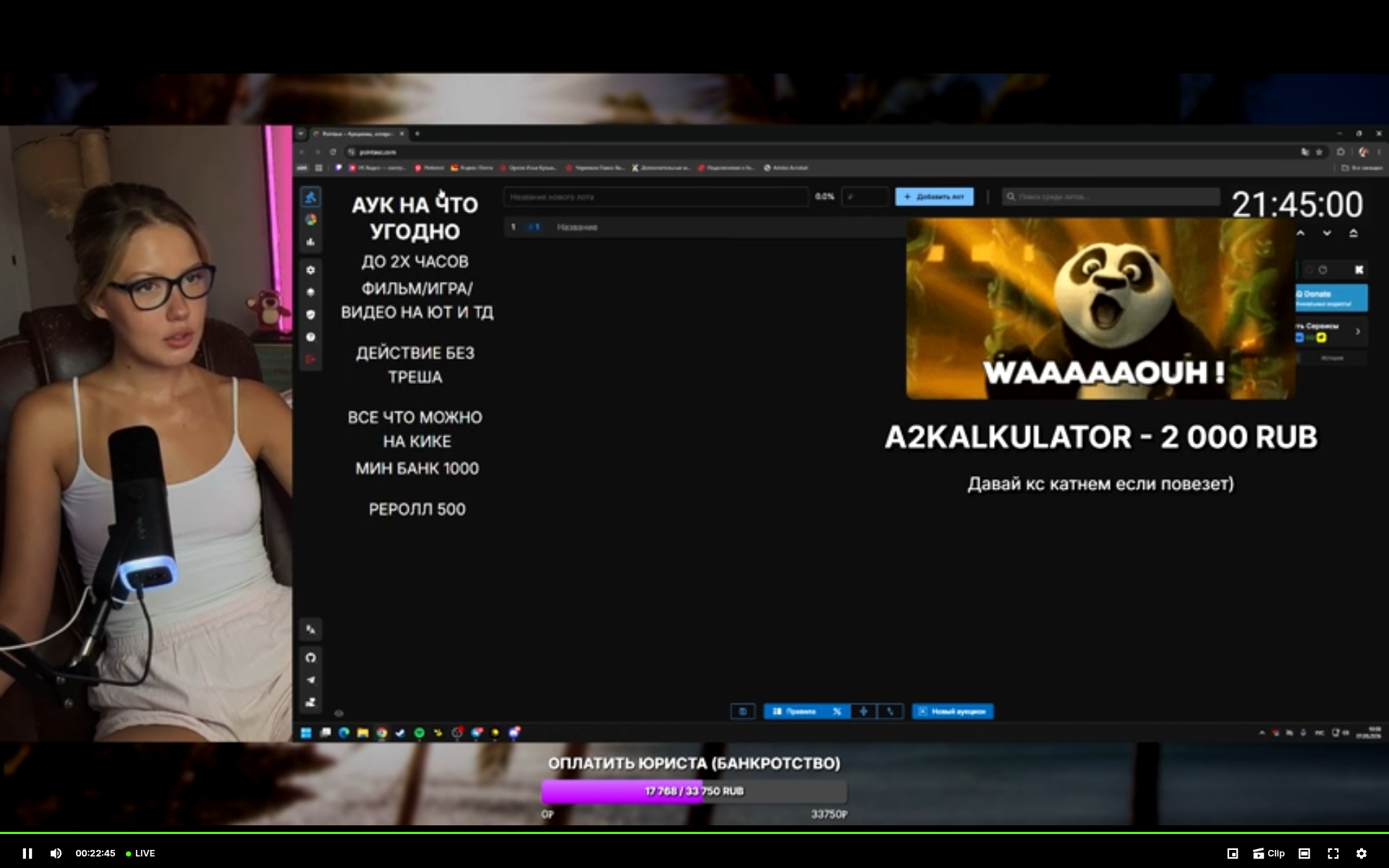Viewport: 1389px width, 868px height.
Task: Open File Explorer from the taskbar
Action: [x=362, y=733]
